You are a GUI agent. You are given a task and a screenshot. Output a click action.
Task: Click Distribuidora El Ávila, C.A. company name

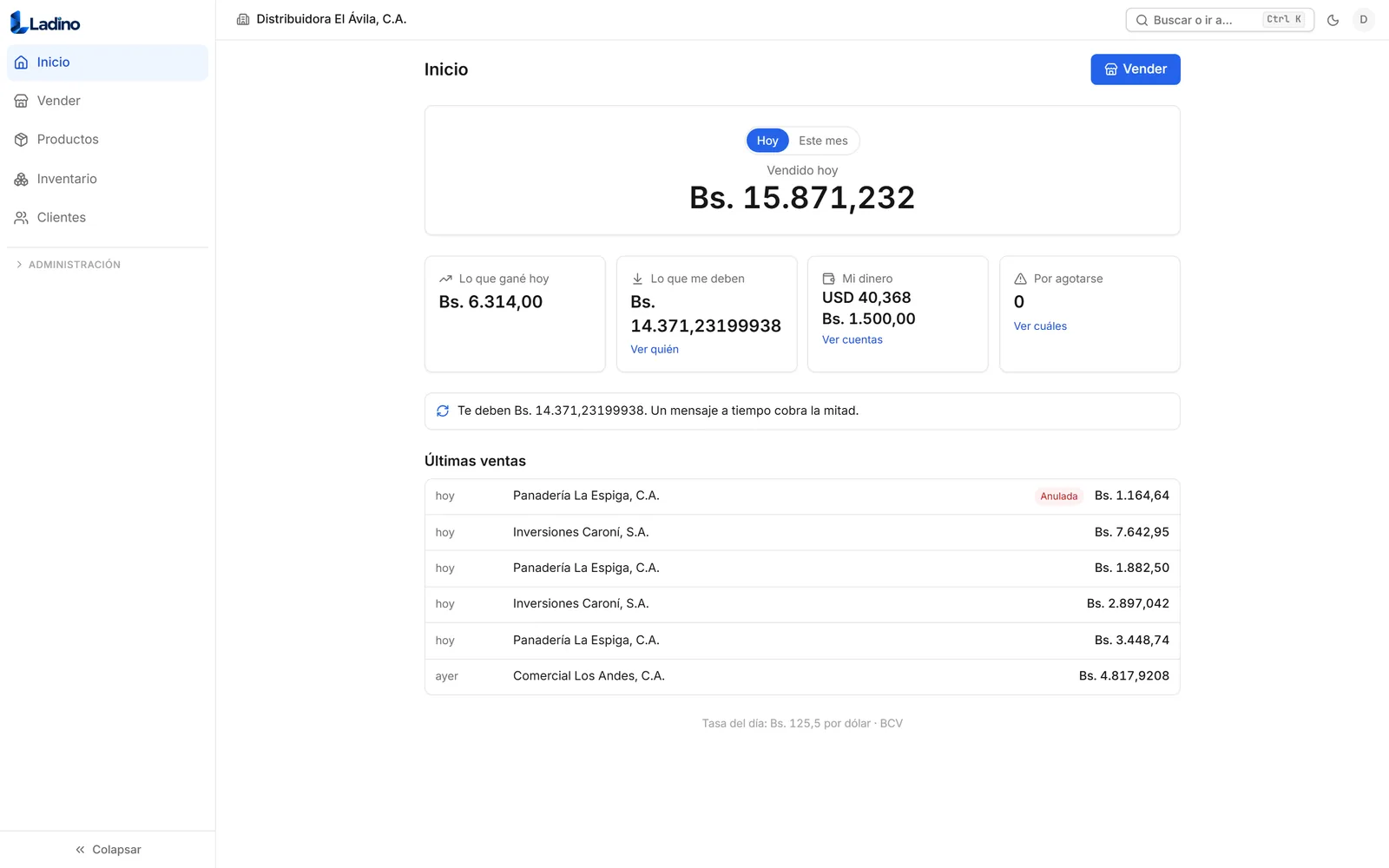click(332, 19)
